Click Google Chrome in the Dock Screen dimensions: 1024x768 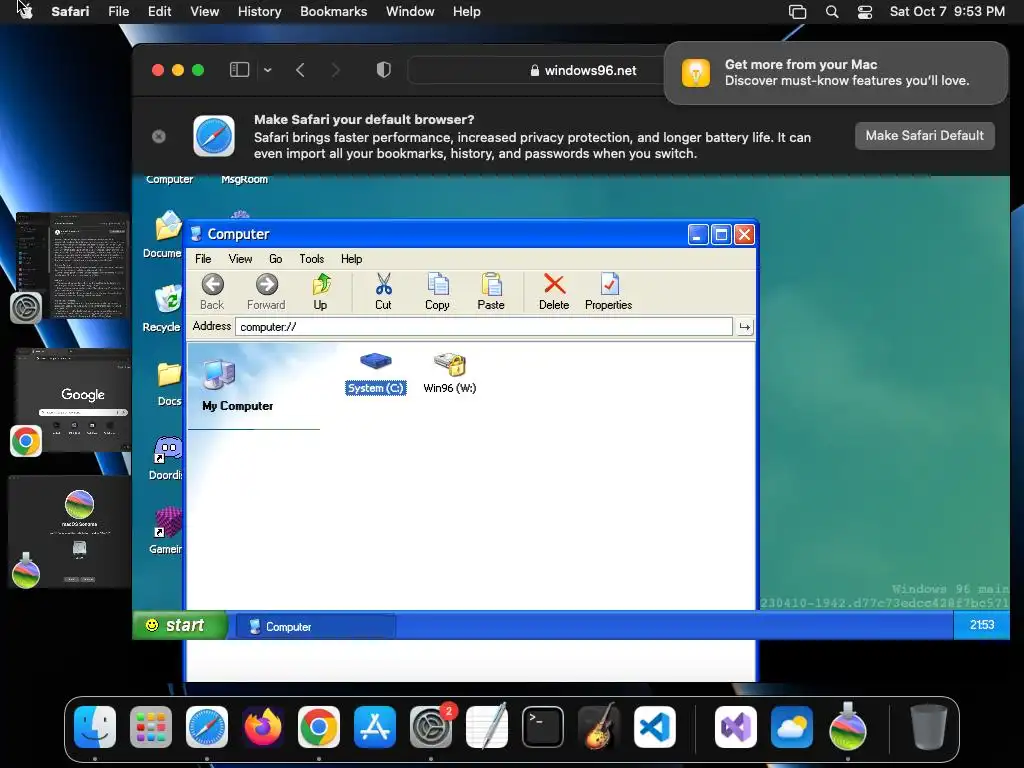click(x=319, y=727)
